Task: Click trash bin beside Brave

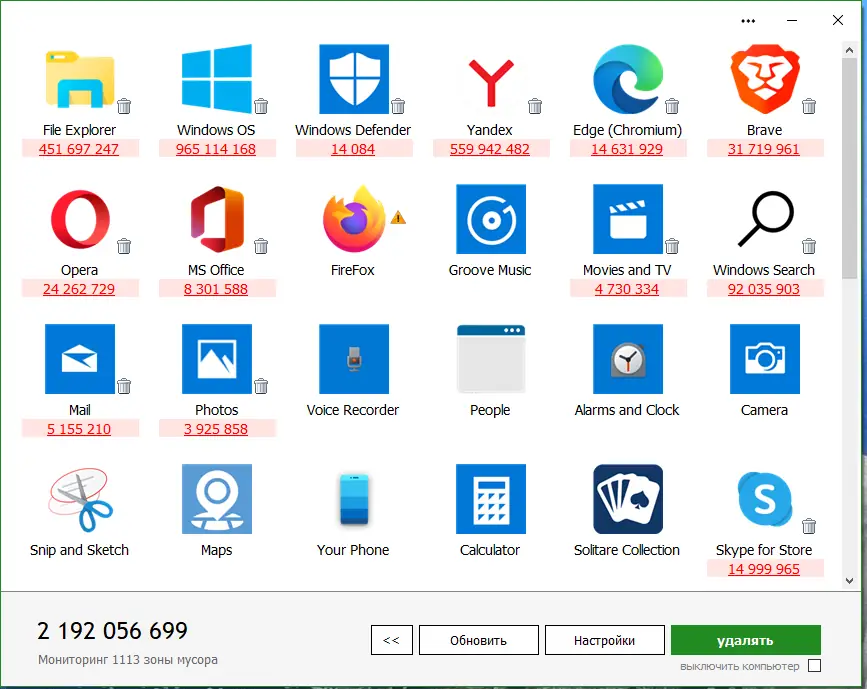Action: [809, 106]
